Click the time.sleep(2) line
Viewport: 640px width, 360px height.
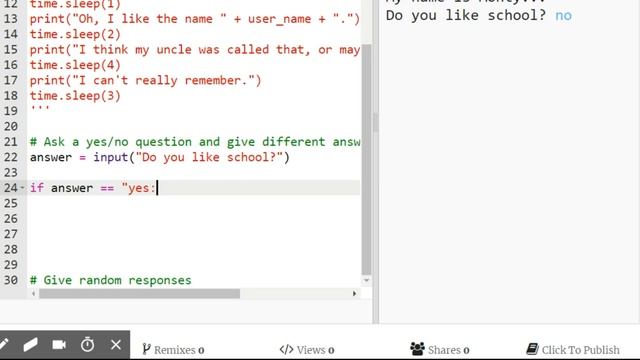(75, 34)
